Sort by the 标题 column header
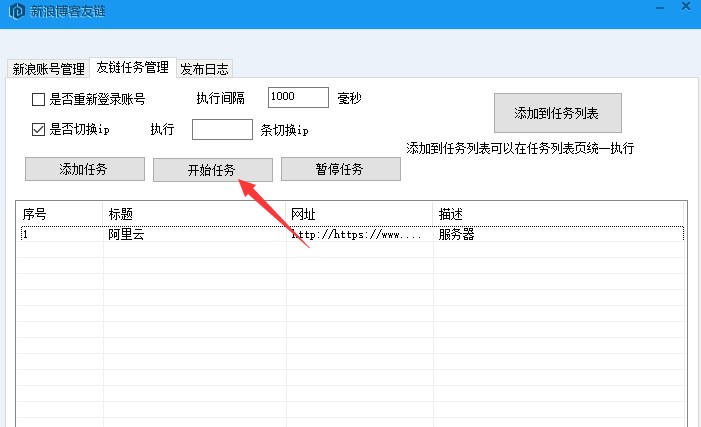 tap(194, 214)
